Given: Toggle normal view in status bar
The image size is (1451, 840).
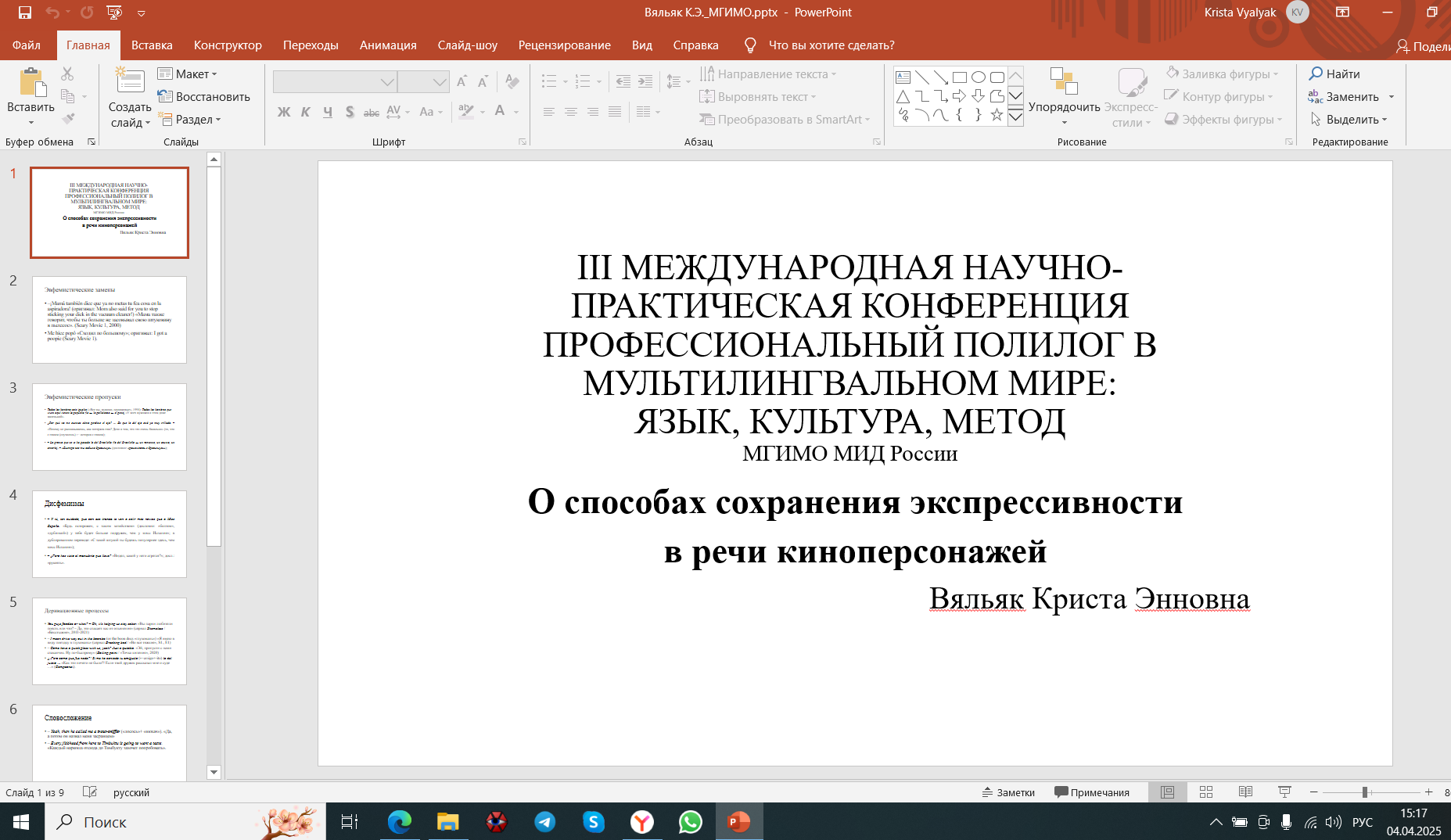Looking at the screenshot, I should [x=1168, y=792].
